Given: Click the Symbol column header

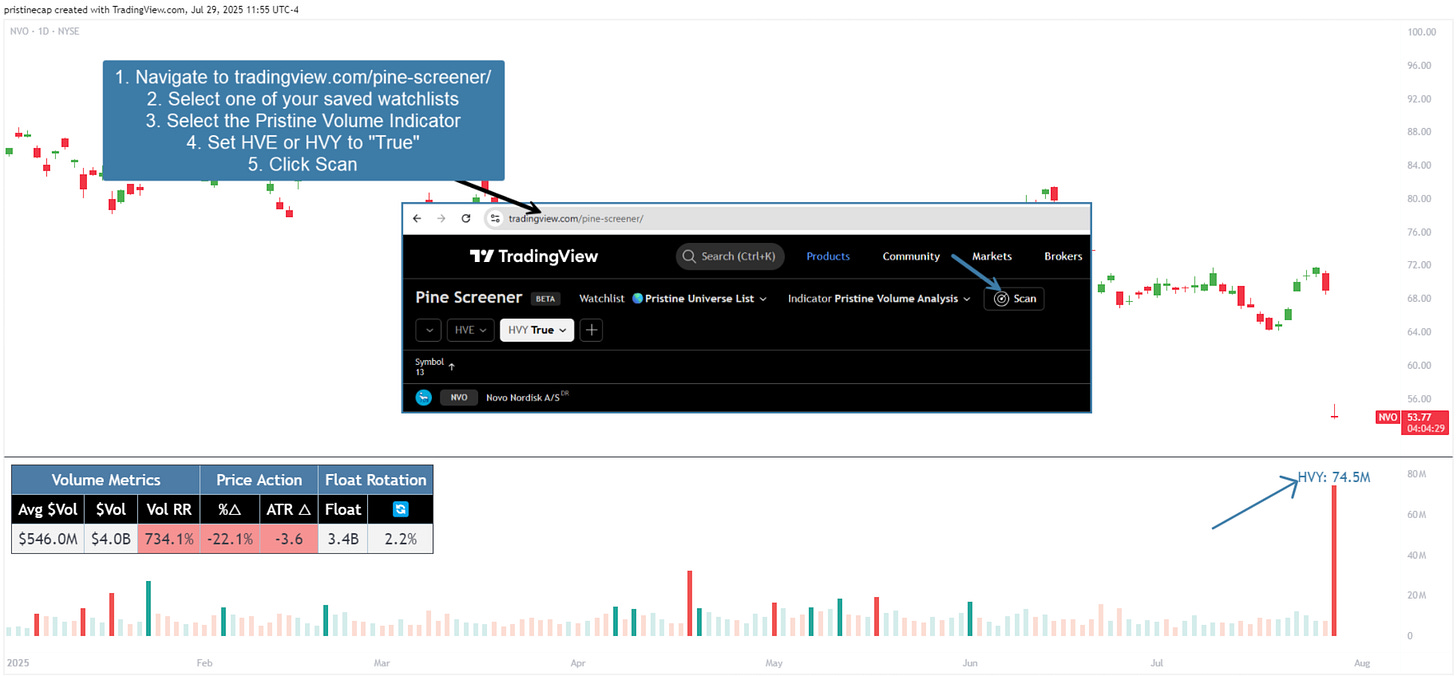Looking at the screenshot, I should (429, 361).
